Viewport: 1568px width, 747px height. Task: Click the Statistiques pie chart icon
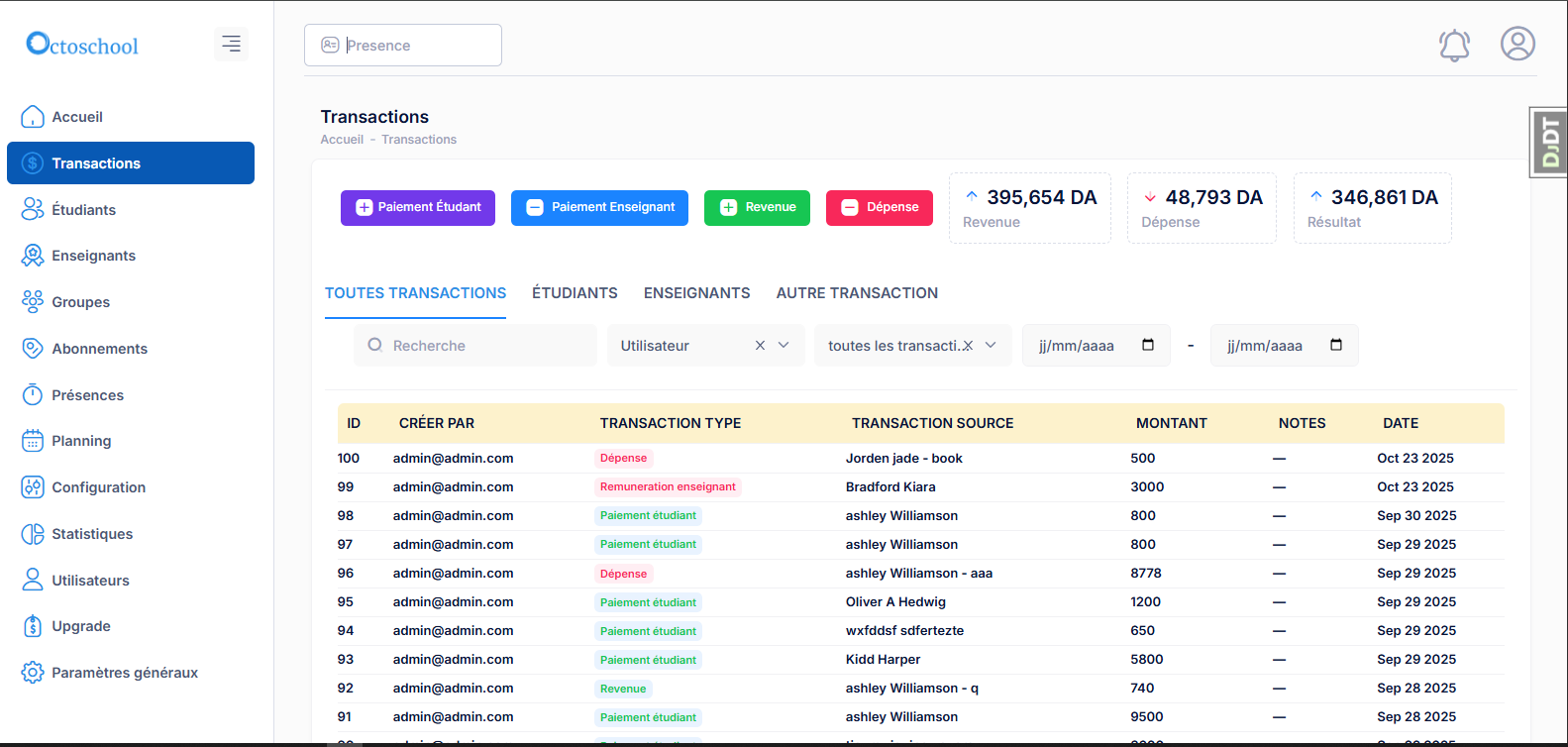(x=33, y=534)
